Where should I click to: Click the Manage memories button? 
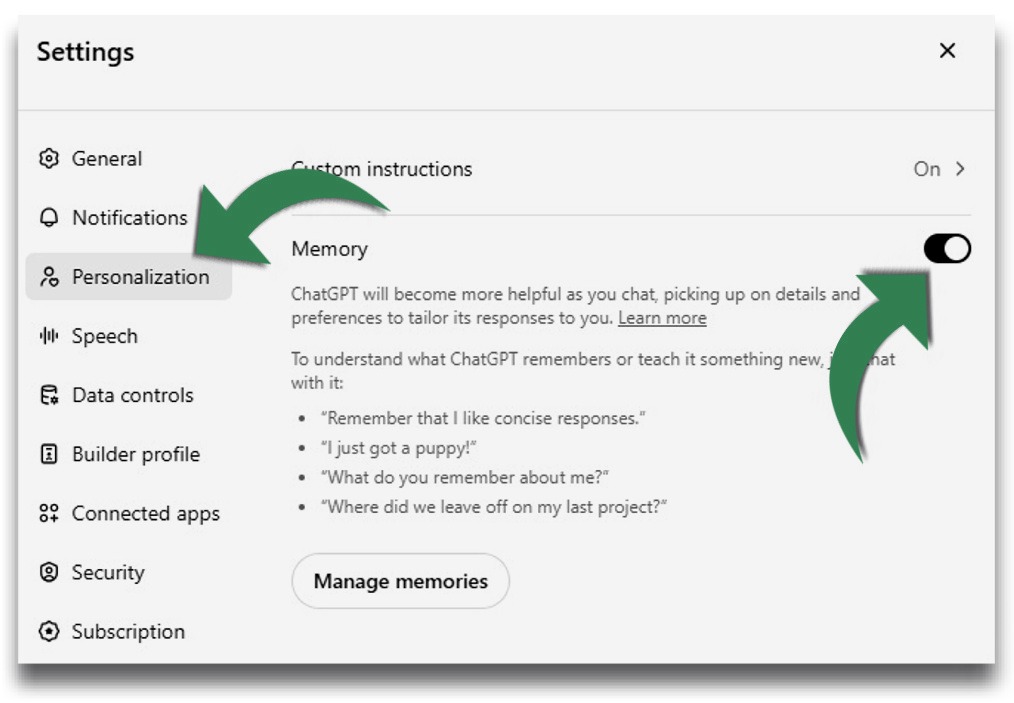tap(400, 581)
